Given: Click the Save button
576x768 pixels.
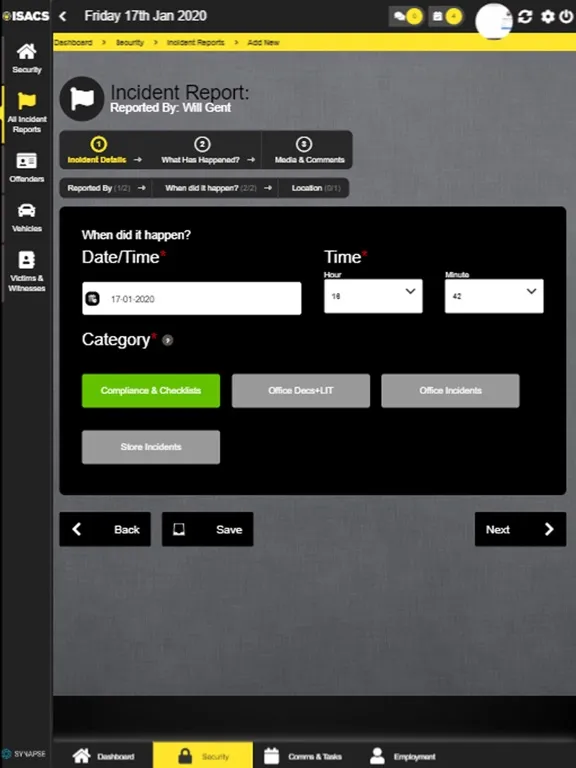Looking at the screenshot, I should 208,529.
